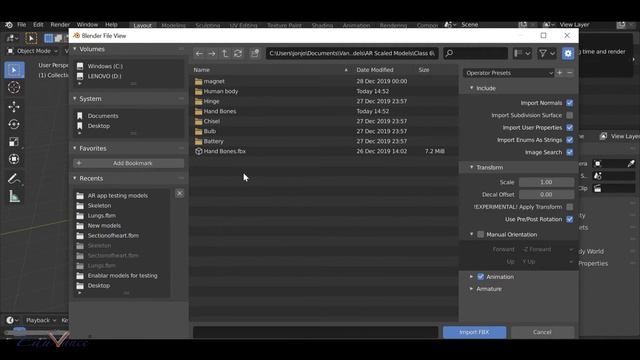Image resolution: width=640 pixels, height=360 pixels.
Task: Cancel the file import dialog
Action: 542,332
